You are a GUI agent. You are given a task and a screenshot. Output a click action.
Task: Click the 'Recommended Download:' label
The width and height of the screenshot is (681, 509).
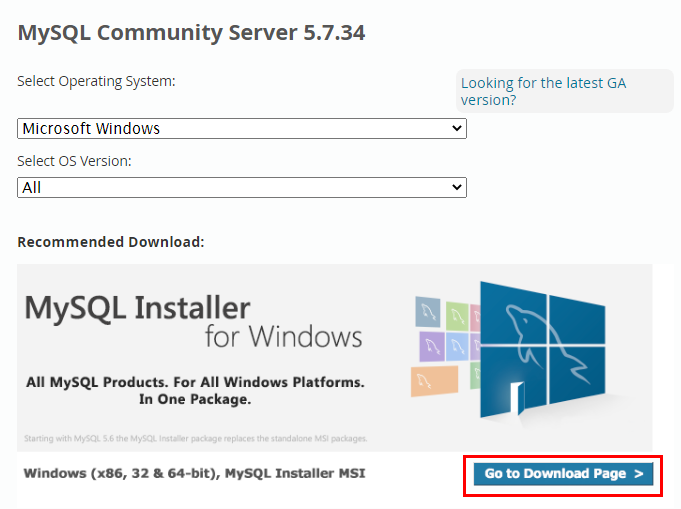tap(111, 242)
